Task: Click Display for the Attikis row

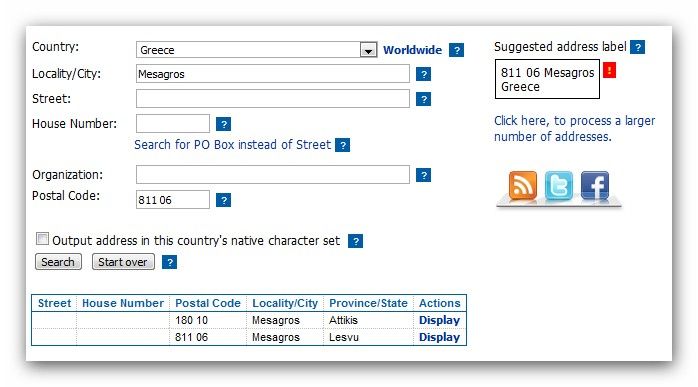Action: 439,320
